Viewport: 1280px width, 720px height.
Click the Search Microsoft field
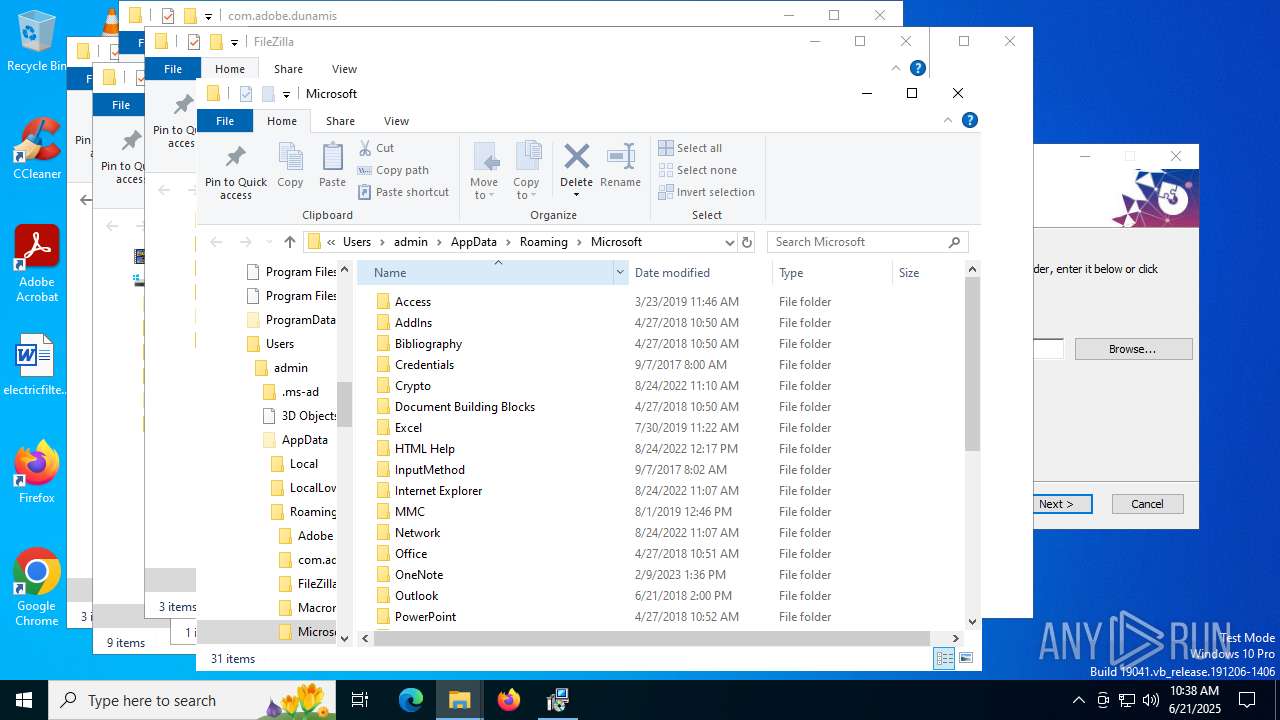click(867, 242)
